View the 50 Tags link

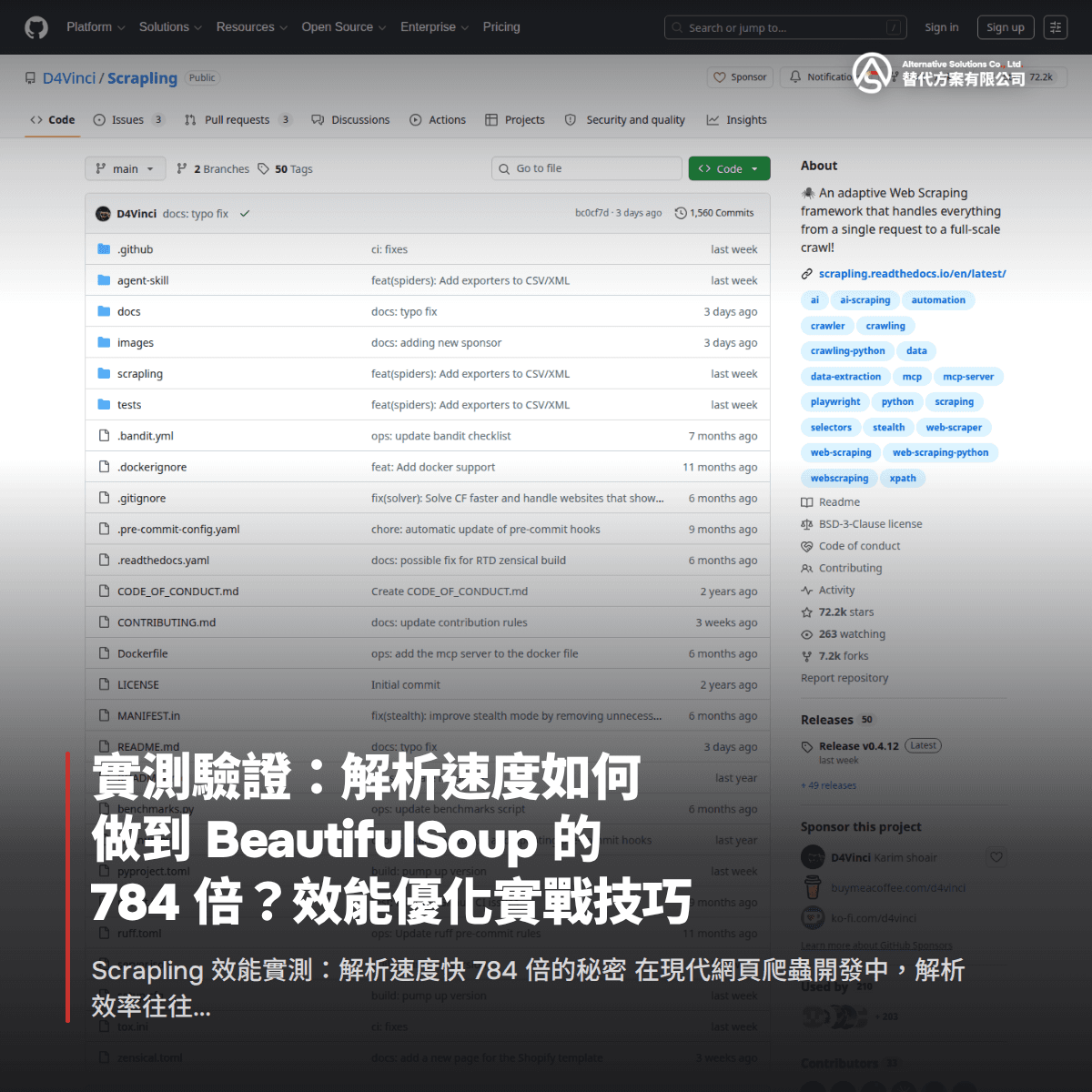click(x=285, y=169)
